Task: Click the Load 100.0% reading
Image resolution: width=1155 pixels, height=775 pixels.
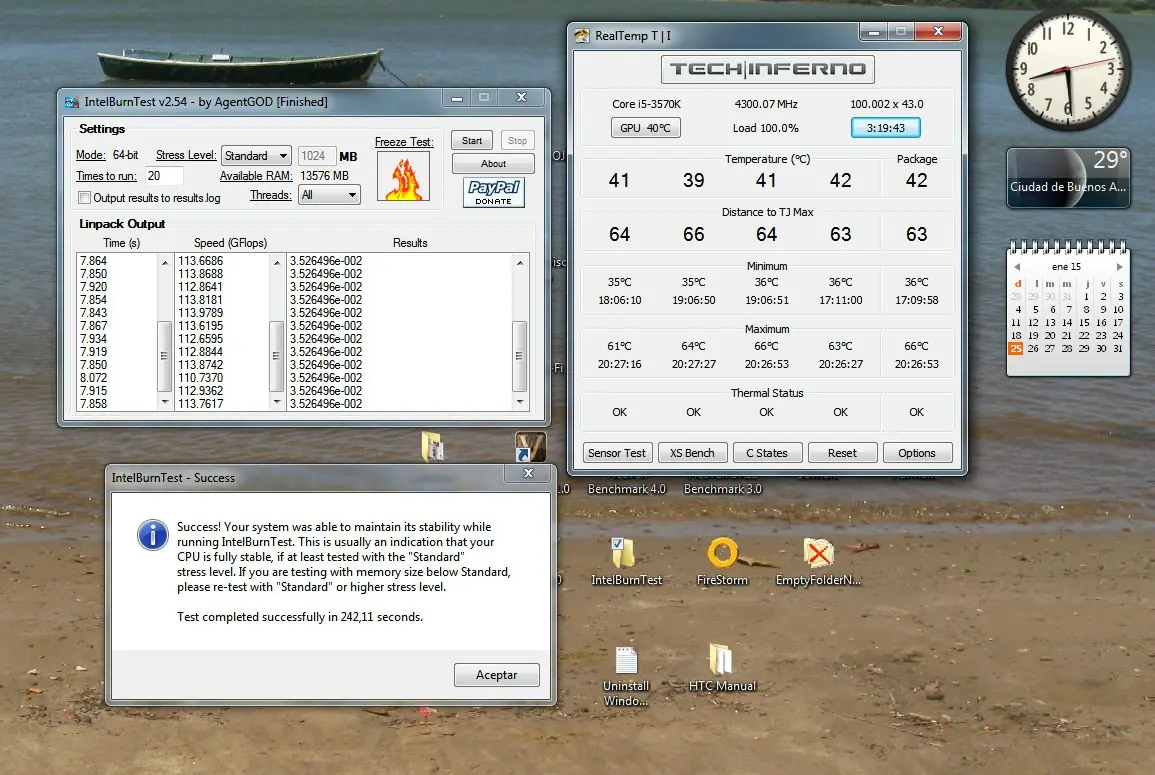Action: (x=765, y=128)
